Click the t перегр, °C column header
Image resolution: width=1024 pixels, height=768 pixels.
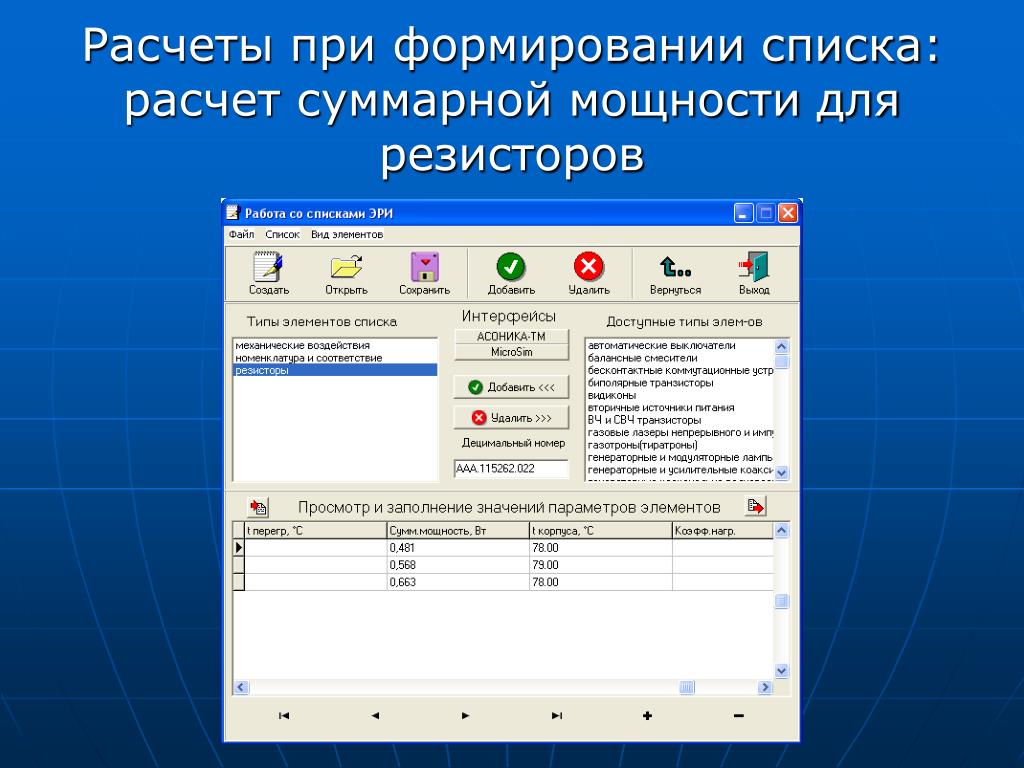[x=316, y=531]
